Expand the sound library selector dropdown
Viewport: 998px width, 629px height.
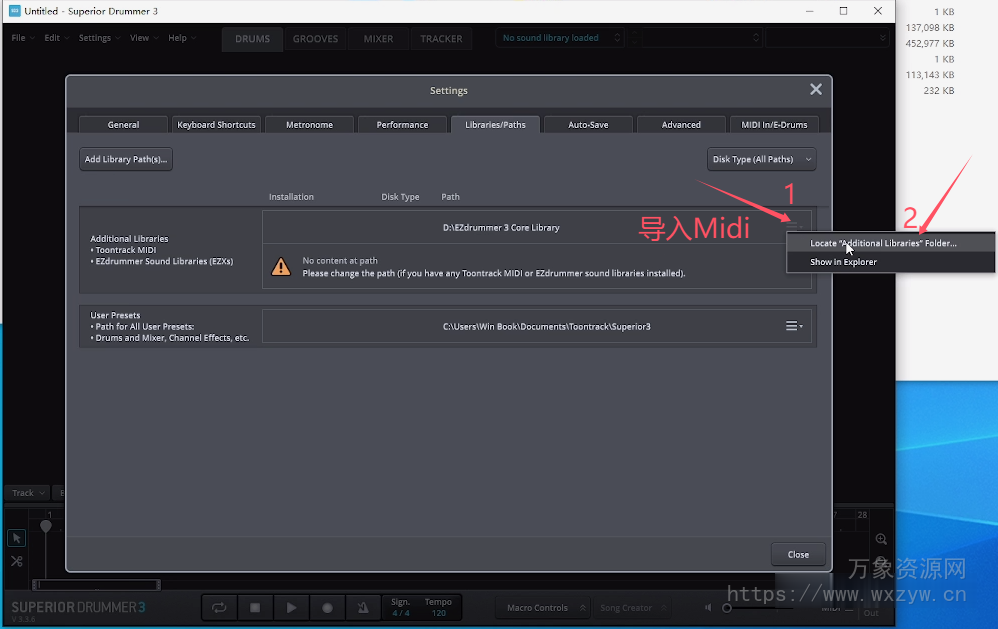coord(560,38)
